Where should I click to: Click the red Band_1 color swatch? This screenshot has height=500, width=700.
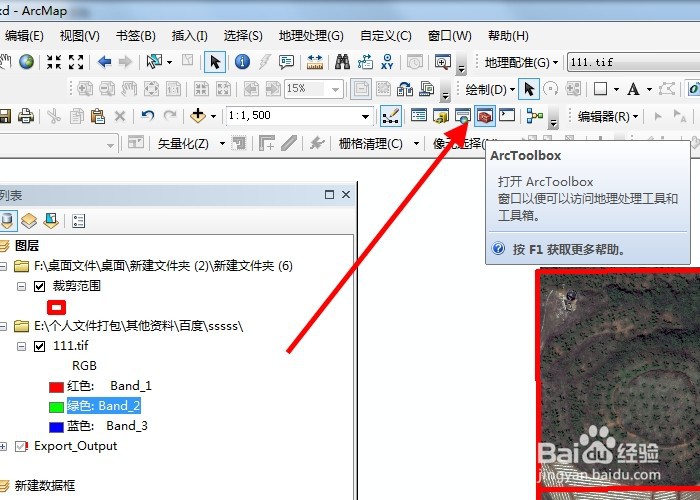[56, 387]
